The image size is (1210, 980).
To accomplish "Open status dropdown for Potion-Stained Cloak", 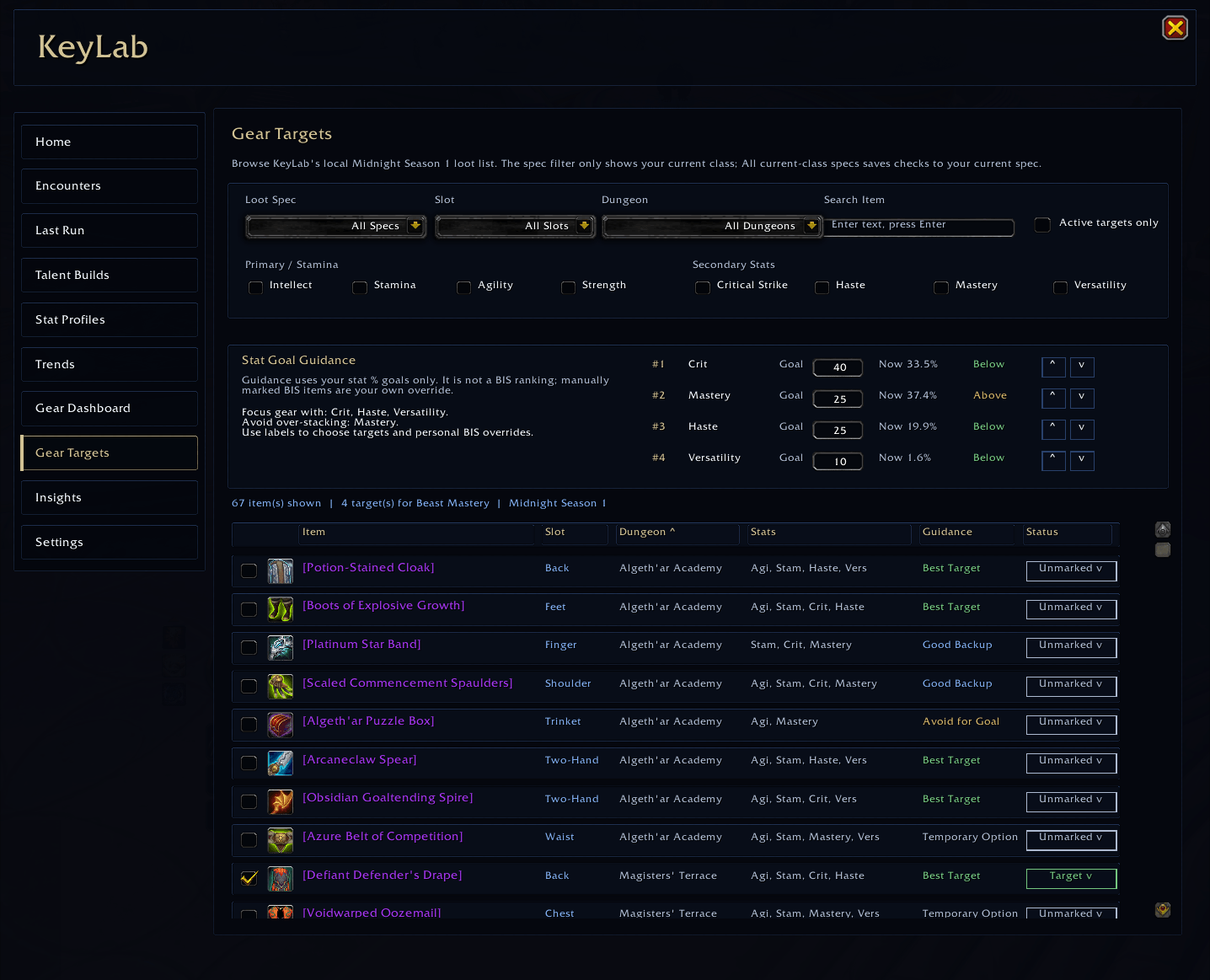I will coord(1071,570).
